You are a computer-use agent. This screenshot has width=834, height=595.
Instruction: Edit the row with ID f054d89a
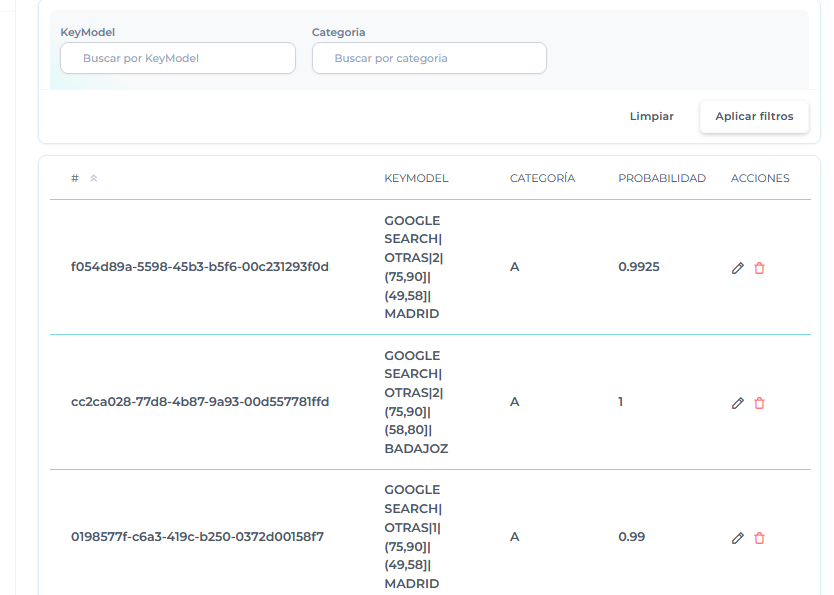(x=738, y=268)
